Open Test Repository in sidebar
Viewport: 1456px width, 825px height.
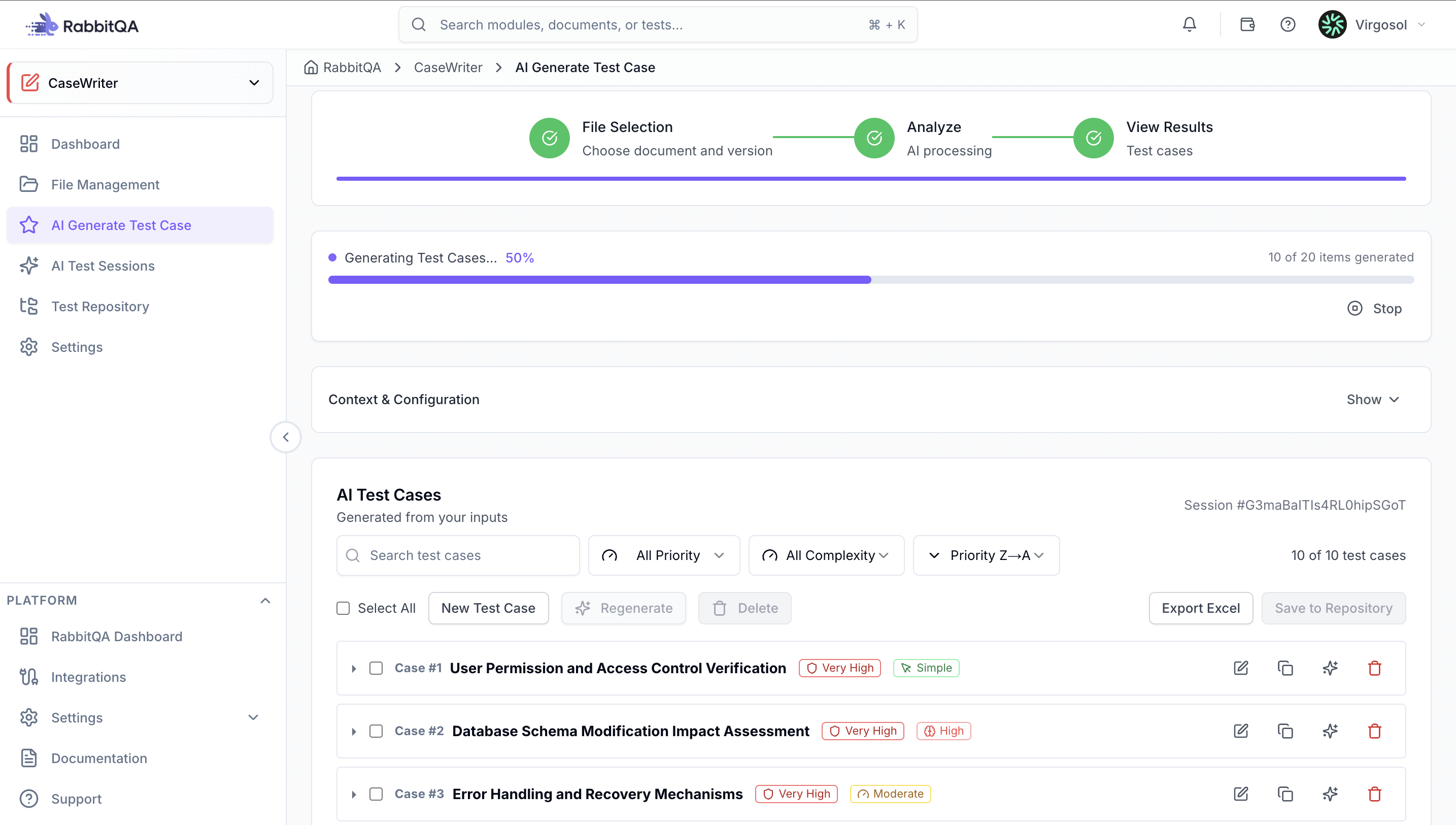[x=140, y=307]
